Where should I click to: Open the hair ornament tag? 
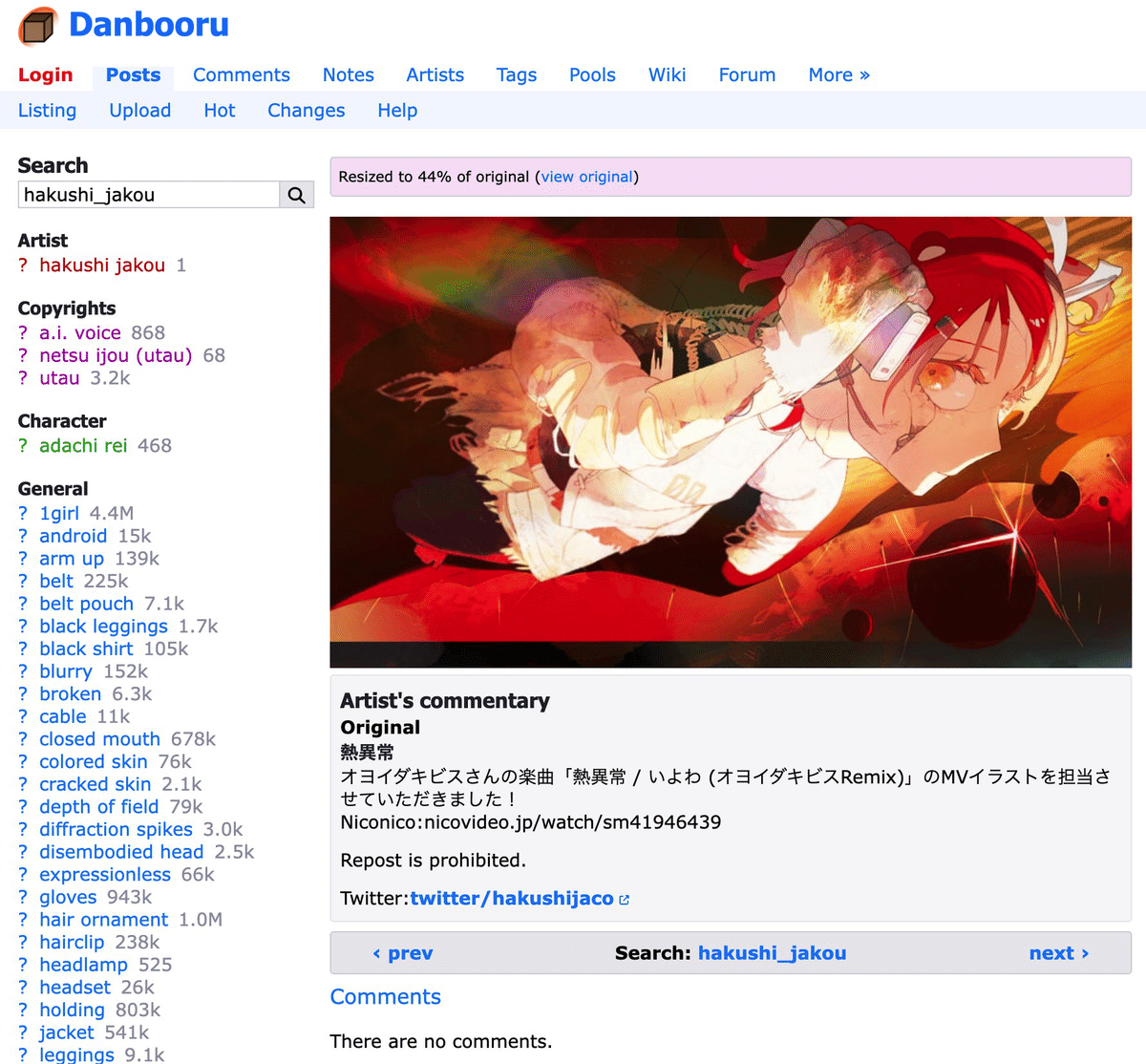coord(103,920)
